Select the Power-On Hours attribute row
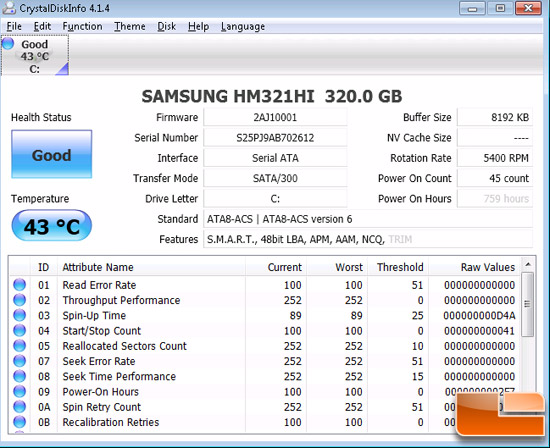The height and width of the screenshot is (448, 550). click(x=265, y=392)
